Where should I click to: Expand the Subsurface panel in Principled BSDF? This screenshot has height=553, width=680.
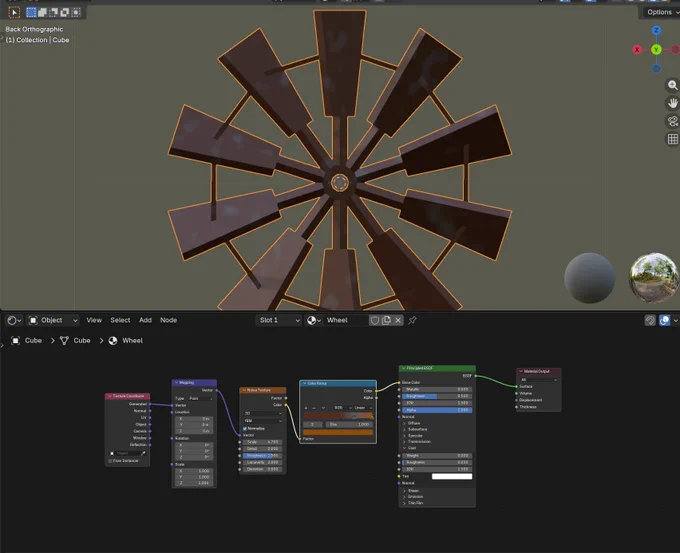click(405, 429)
